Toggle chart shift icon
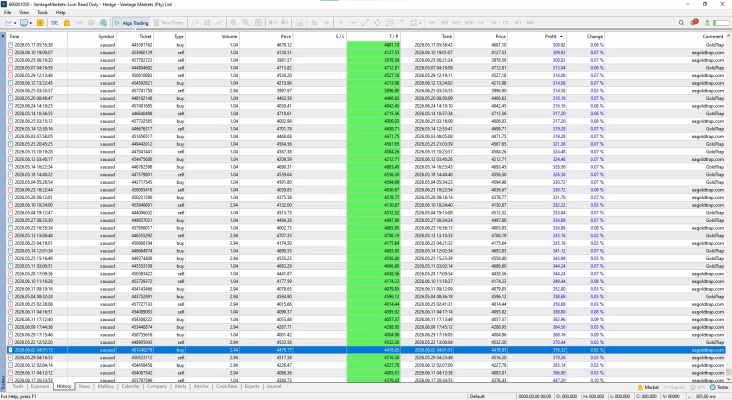 point(284,22)
